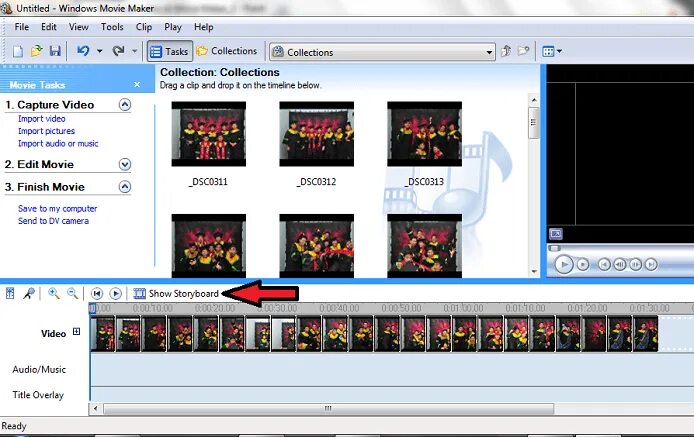Expand the Video track

tap(77, 332)
